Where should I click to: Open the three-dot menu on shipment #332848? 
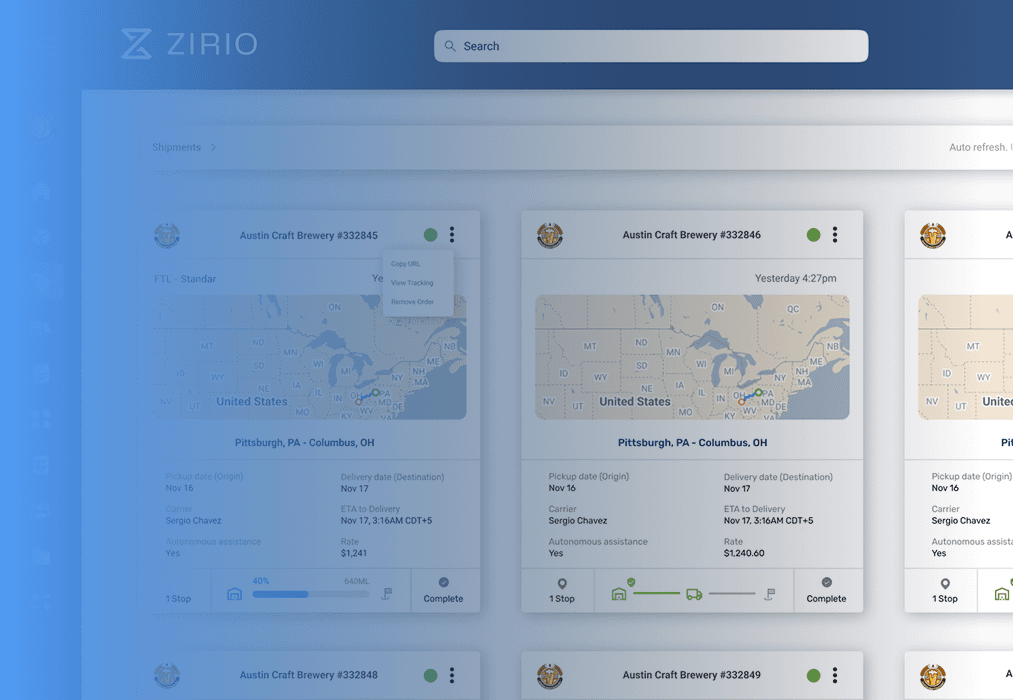click(451, 675)
